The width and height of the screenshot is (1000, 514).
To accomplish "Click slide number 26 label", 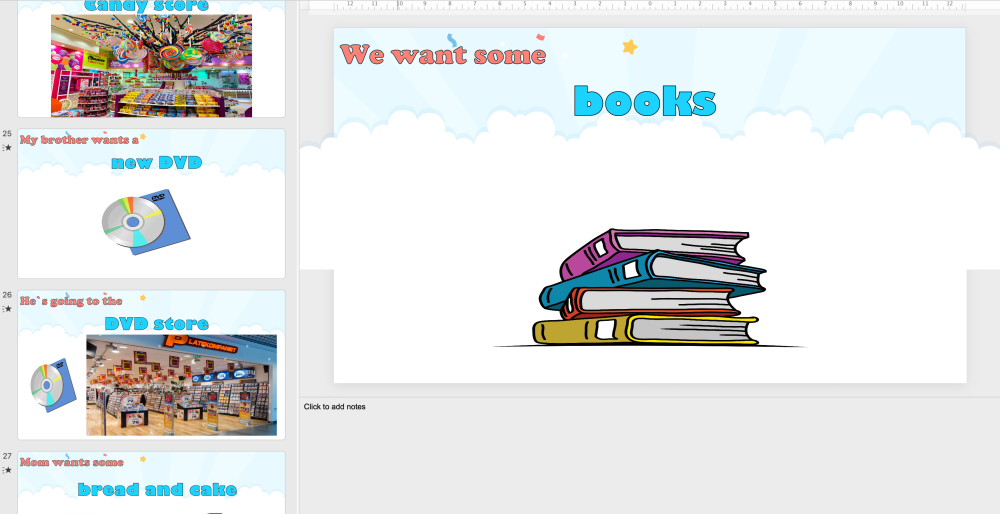I will pyautogui.click(x=7, y=295).
